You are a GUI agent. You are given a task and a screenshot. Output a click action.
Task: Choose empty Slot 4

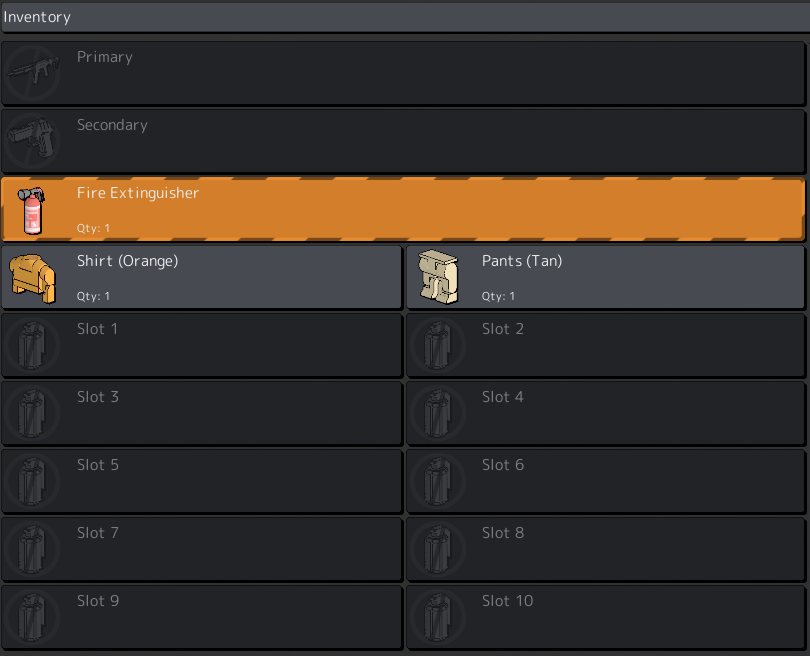coord(606,413)
